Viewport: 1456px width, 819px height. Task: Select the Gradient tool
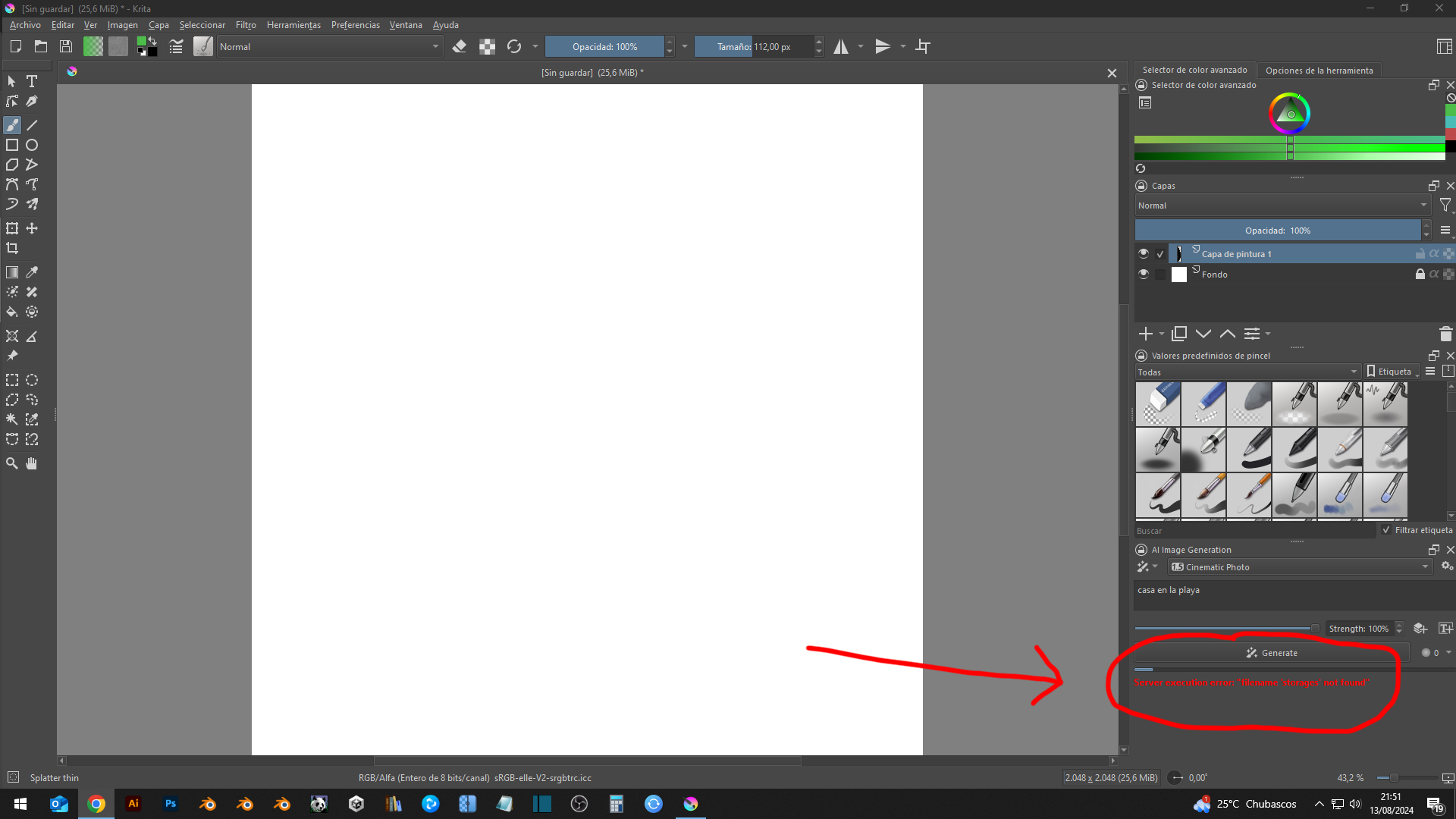click(12, 272)
